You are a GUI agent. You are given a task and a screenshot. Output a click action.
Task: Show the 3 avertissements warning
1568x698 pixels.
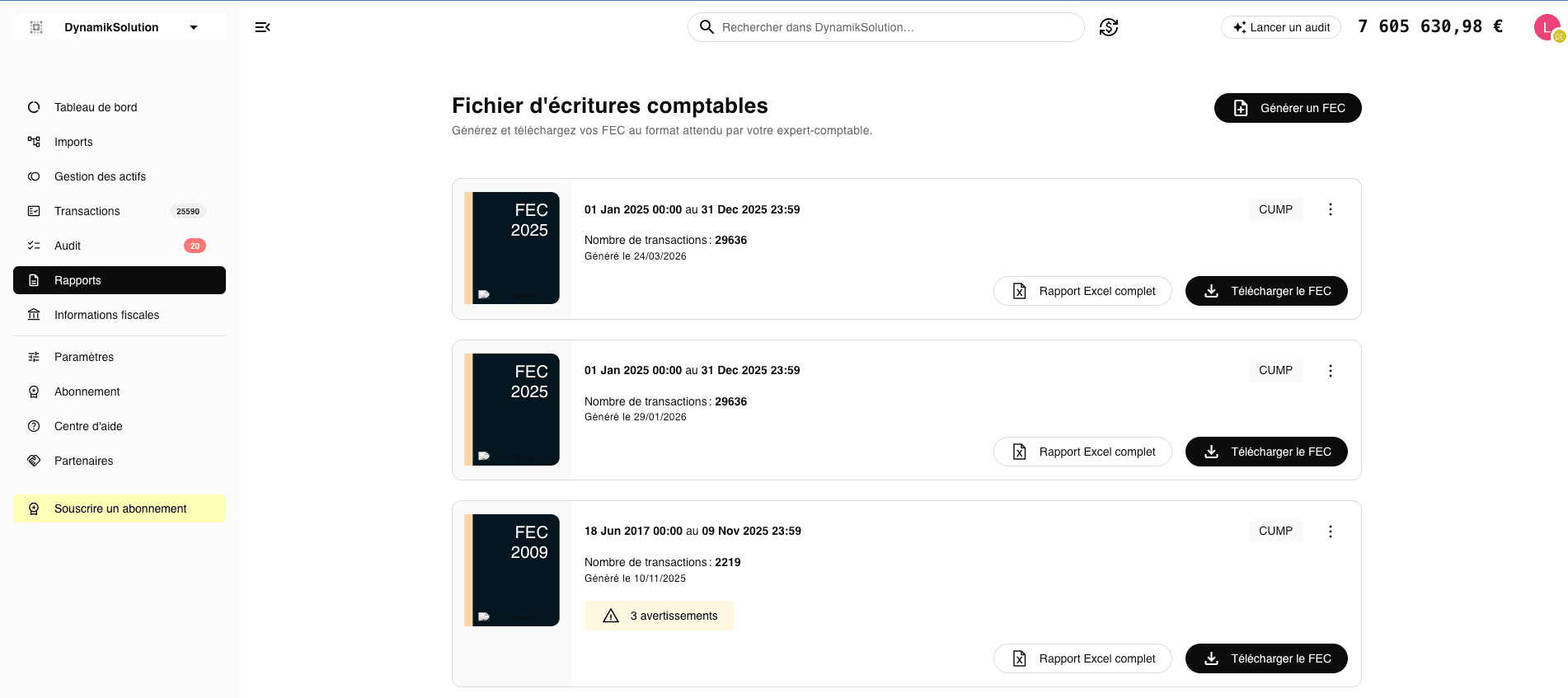point(660,616)
